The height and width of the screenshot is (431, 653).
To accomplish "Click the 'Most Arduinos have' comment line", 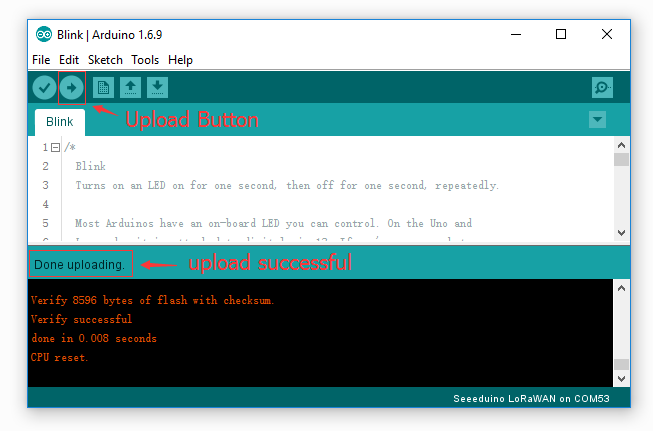I will (x=274, y=224).
